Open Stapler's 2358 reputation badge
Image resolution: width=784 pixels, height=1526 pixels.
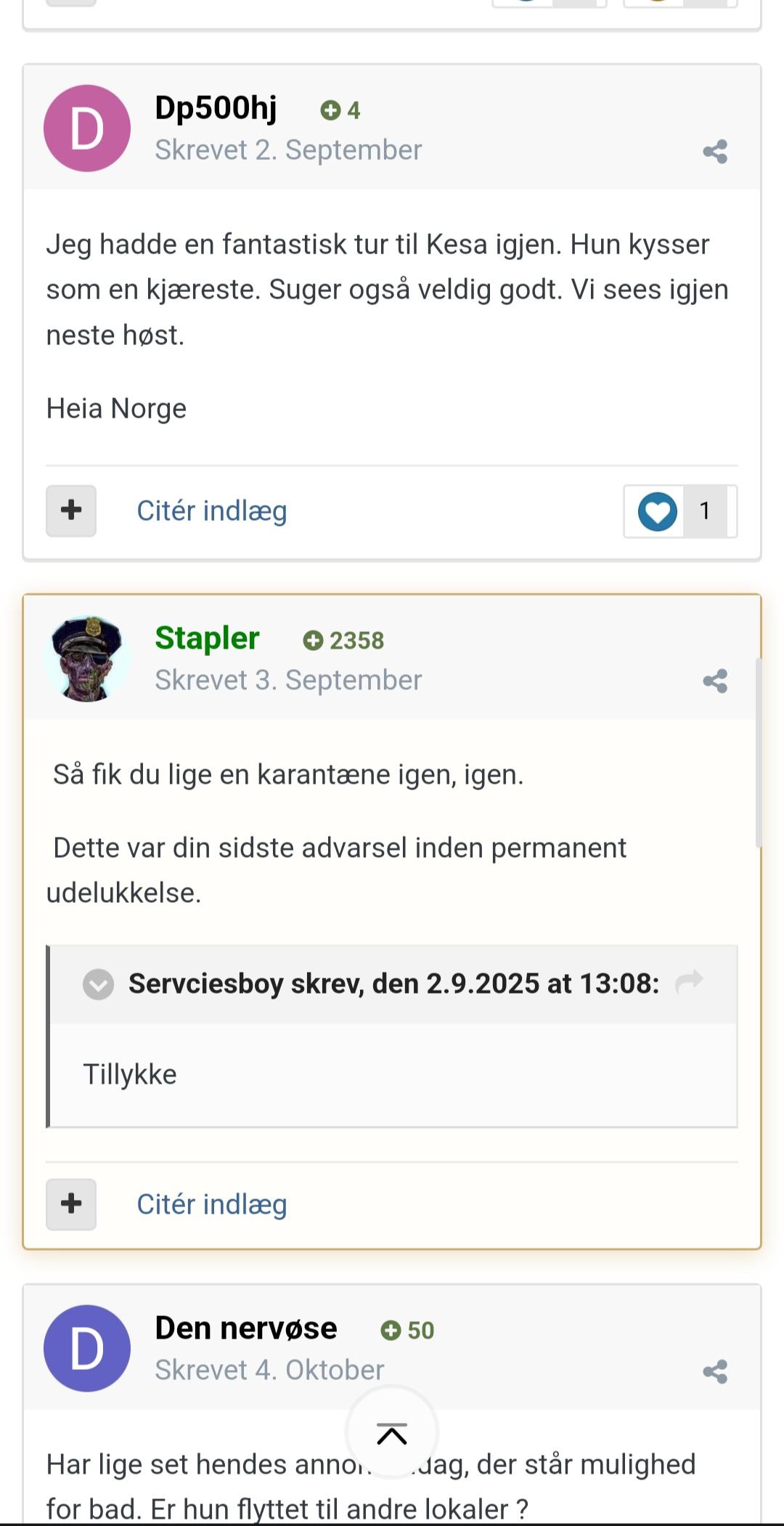[x=344, y=641]
